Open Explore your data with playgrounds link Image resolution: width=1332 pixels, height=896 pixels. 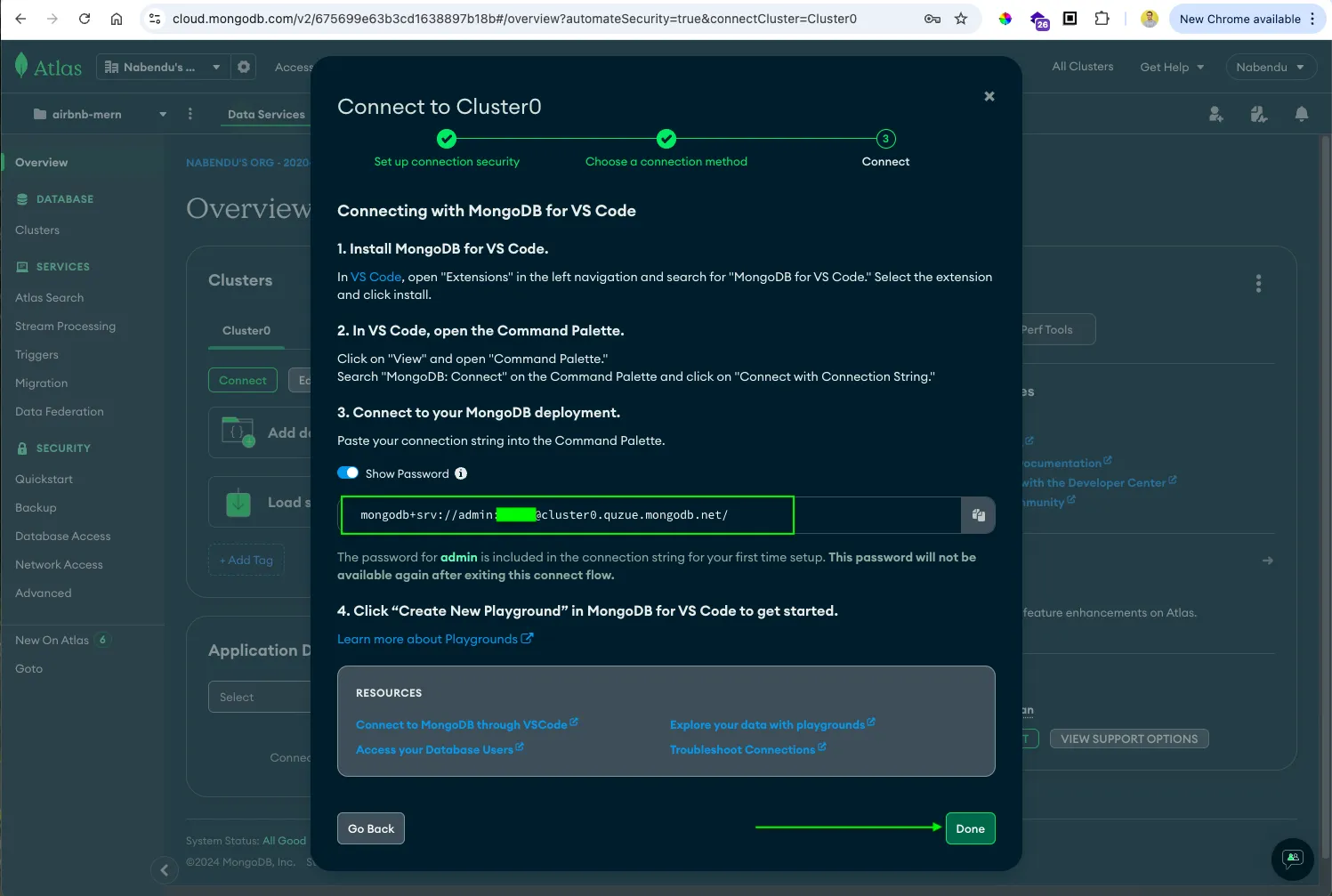tap(772, 724)
